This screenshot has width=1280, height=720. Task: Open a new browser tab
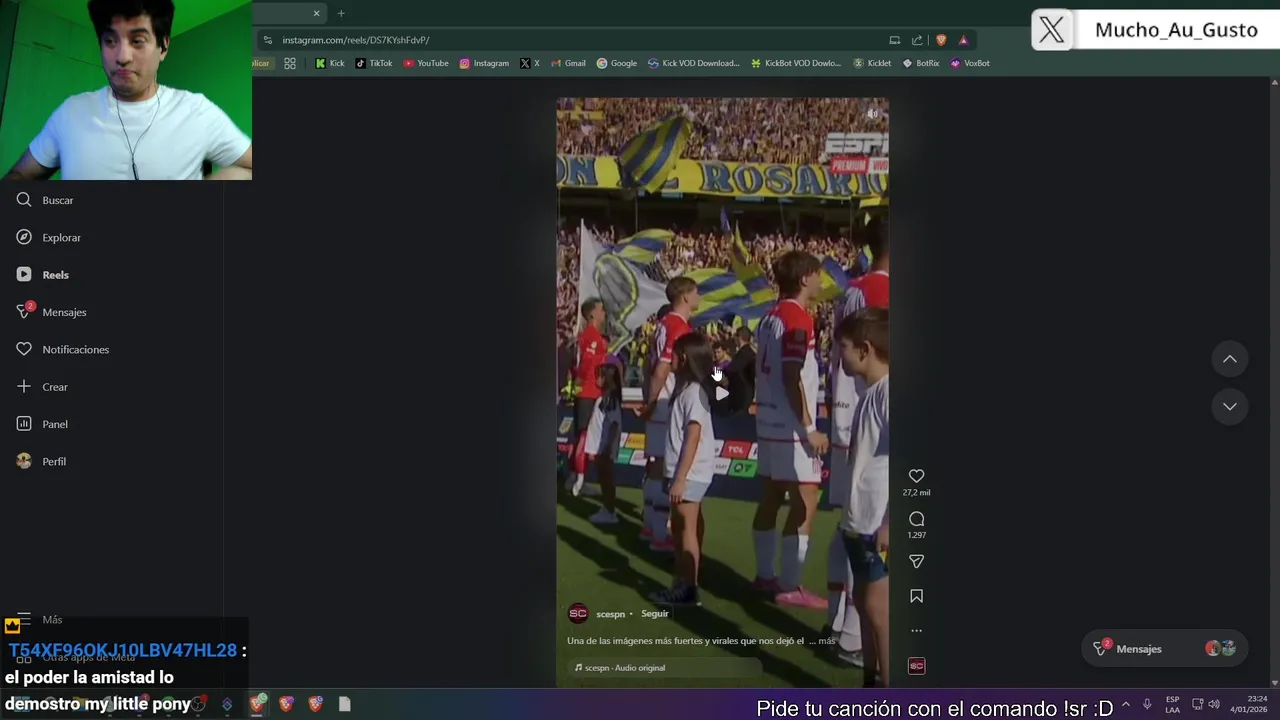[341, 13]
